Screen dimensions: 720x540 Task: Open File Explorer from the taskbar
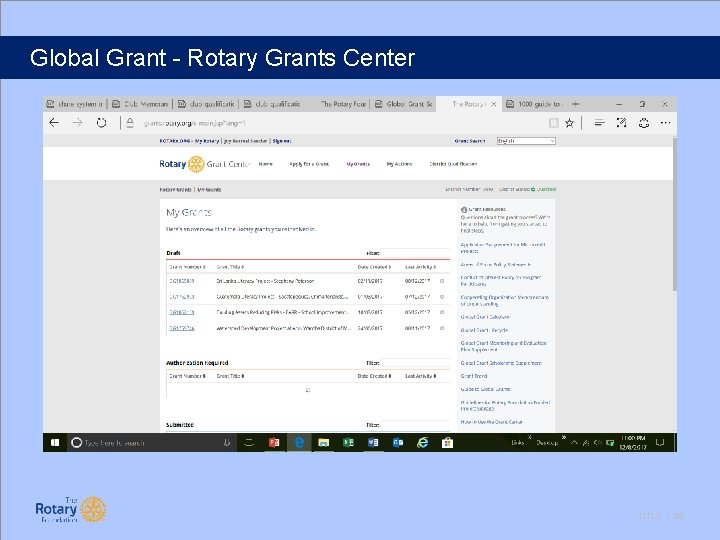coord(324,443)
